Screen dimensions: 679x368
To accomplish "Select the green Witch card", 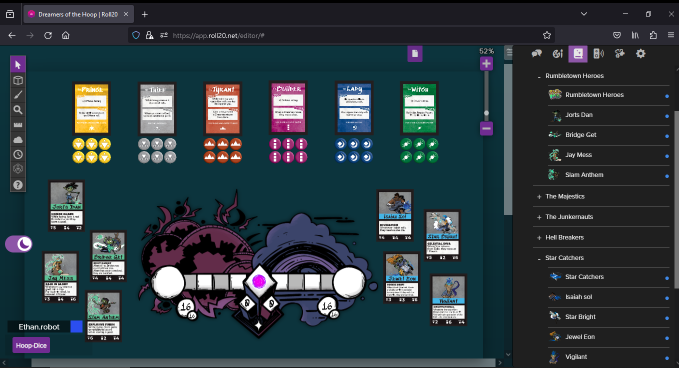I will pos(419,108).
